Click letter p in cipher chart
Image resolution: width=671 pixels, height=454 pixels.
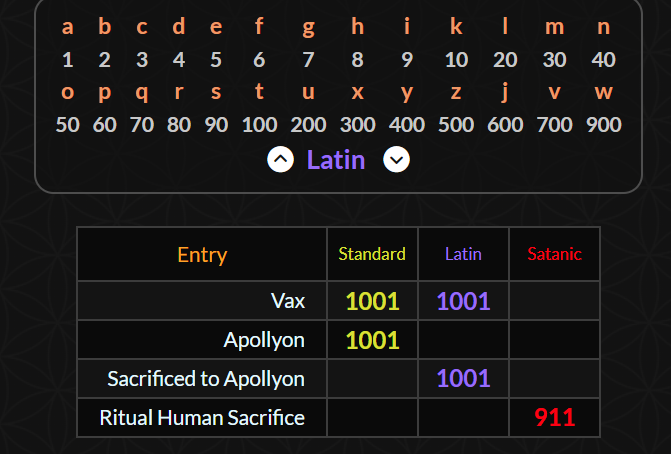point(105,93)
